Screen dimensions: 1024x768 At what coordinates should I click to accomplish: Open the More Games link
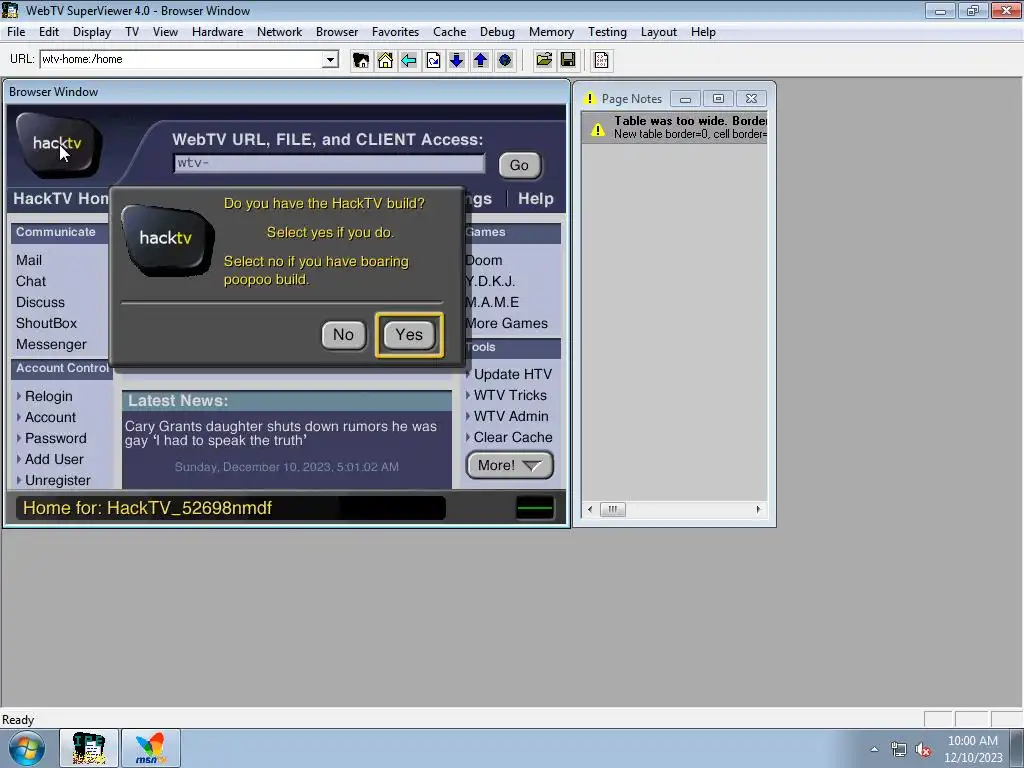tap(506, 323)
